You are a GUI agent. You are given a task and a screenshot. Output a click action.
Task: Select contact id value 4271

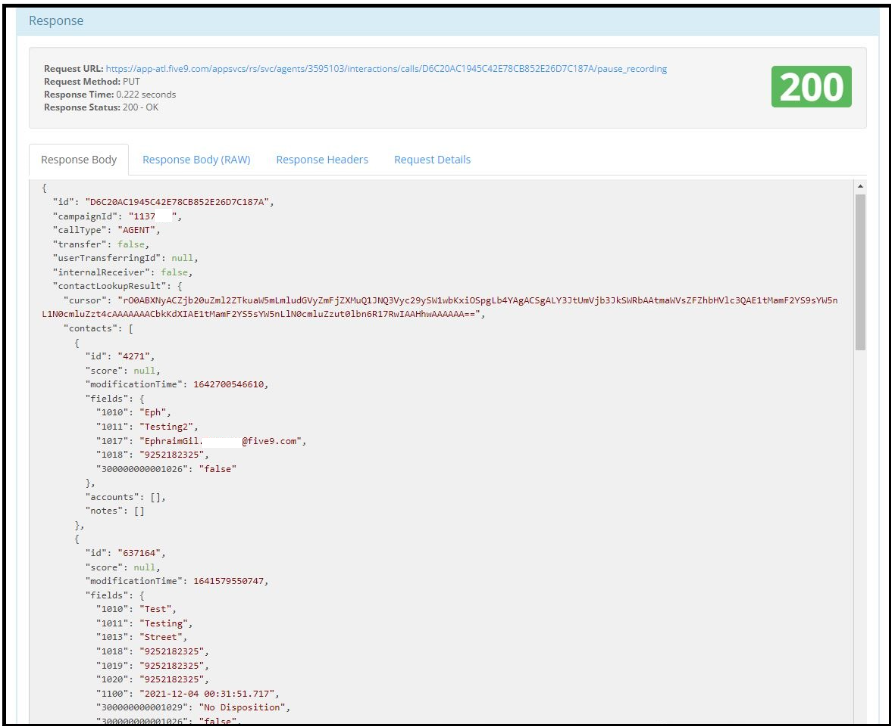tap(134, 357)
